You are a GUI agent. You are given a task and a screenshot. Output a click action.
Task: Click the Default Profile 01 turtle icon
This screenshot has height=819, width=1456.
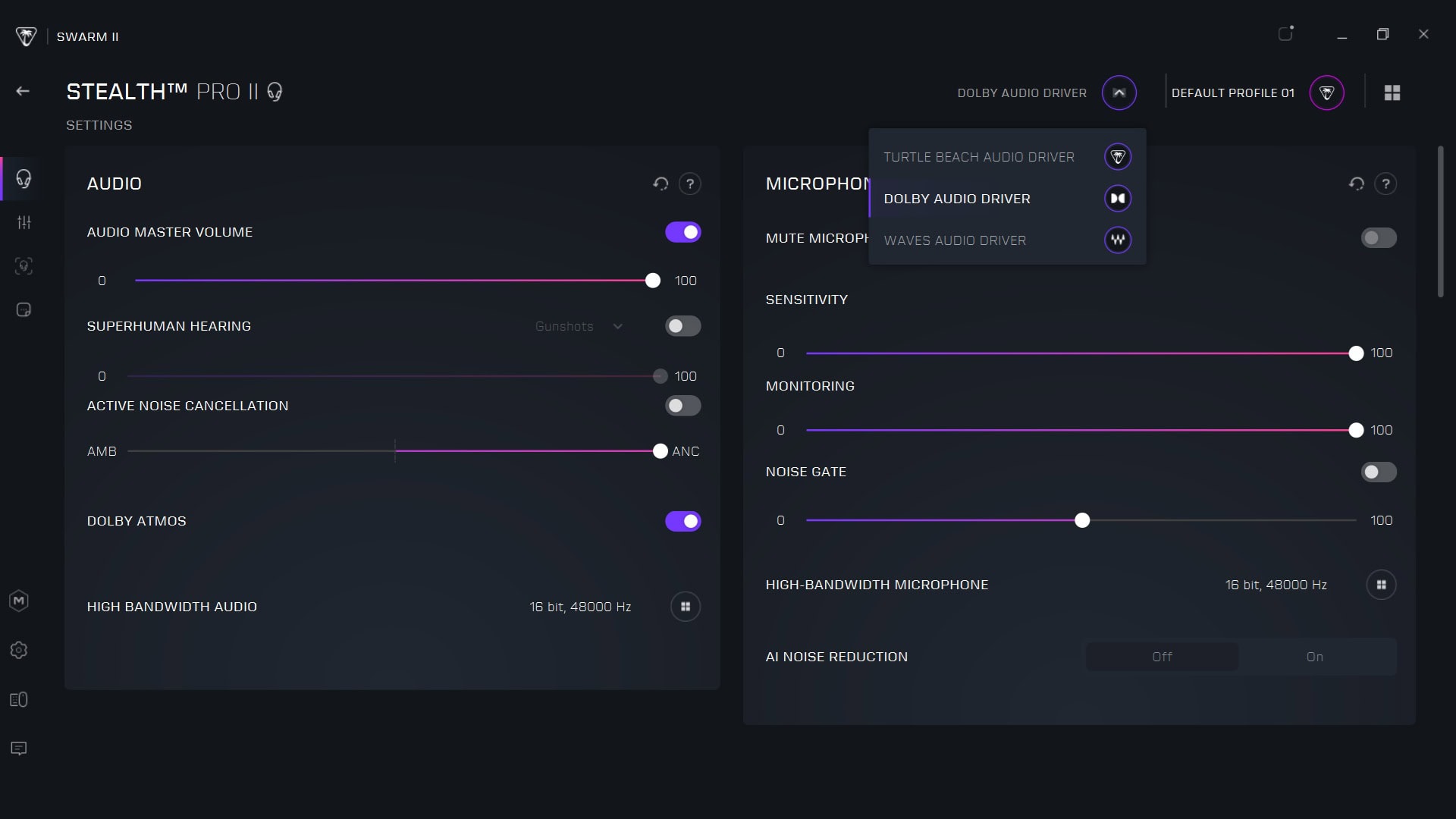click(1326, 93)
